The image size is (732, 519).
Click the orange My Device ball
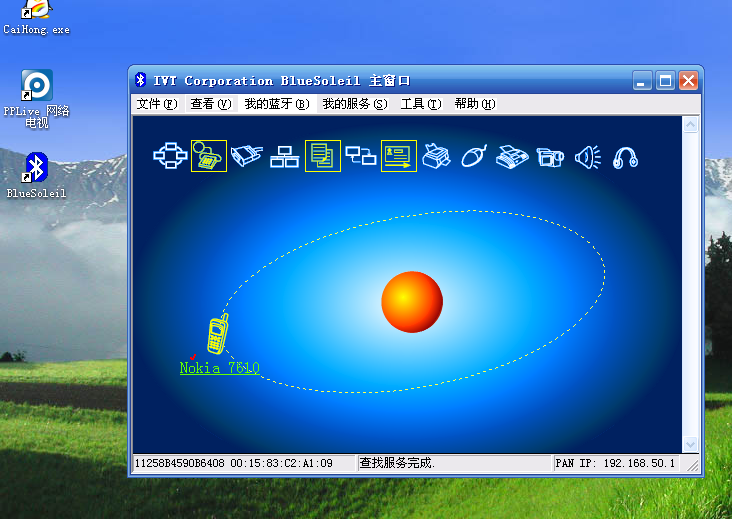pyautogui.click(x=412, y=302)
